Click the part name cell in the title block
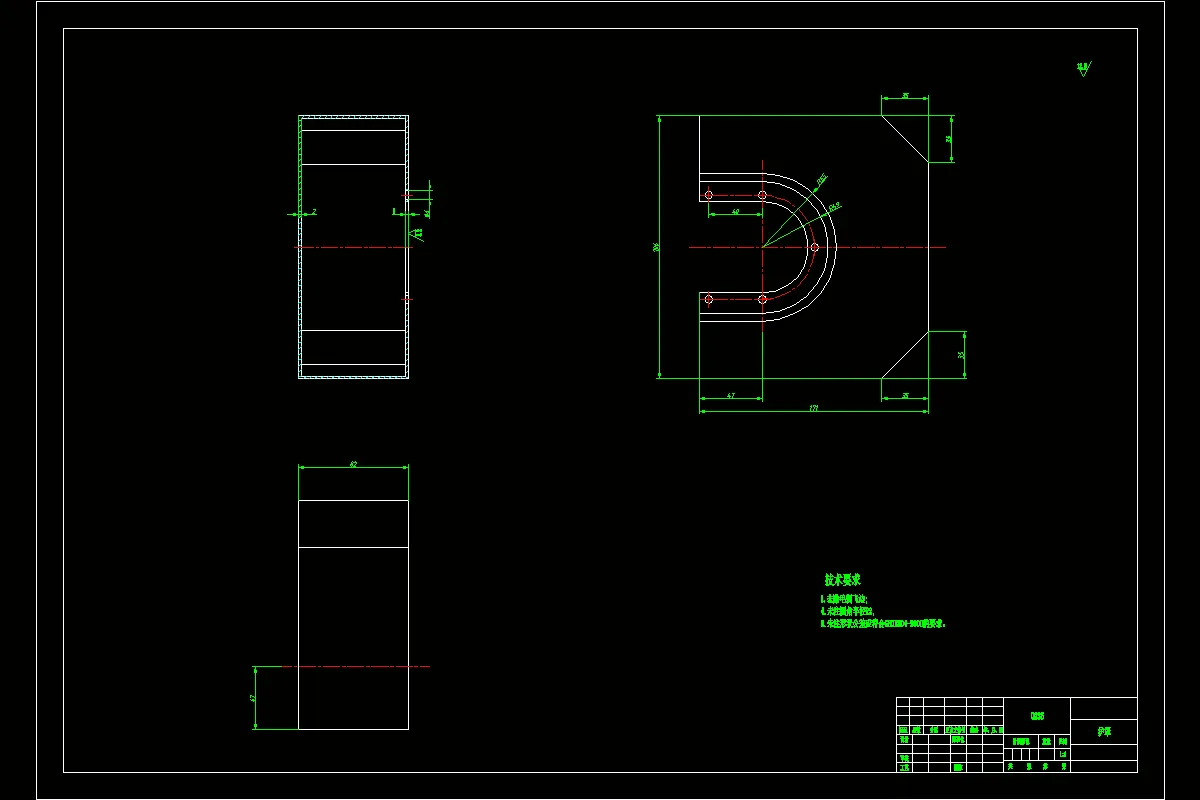 coord(1104,732)
